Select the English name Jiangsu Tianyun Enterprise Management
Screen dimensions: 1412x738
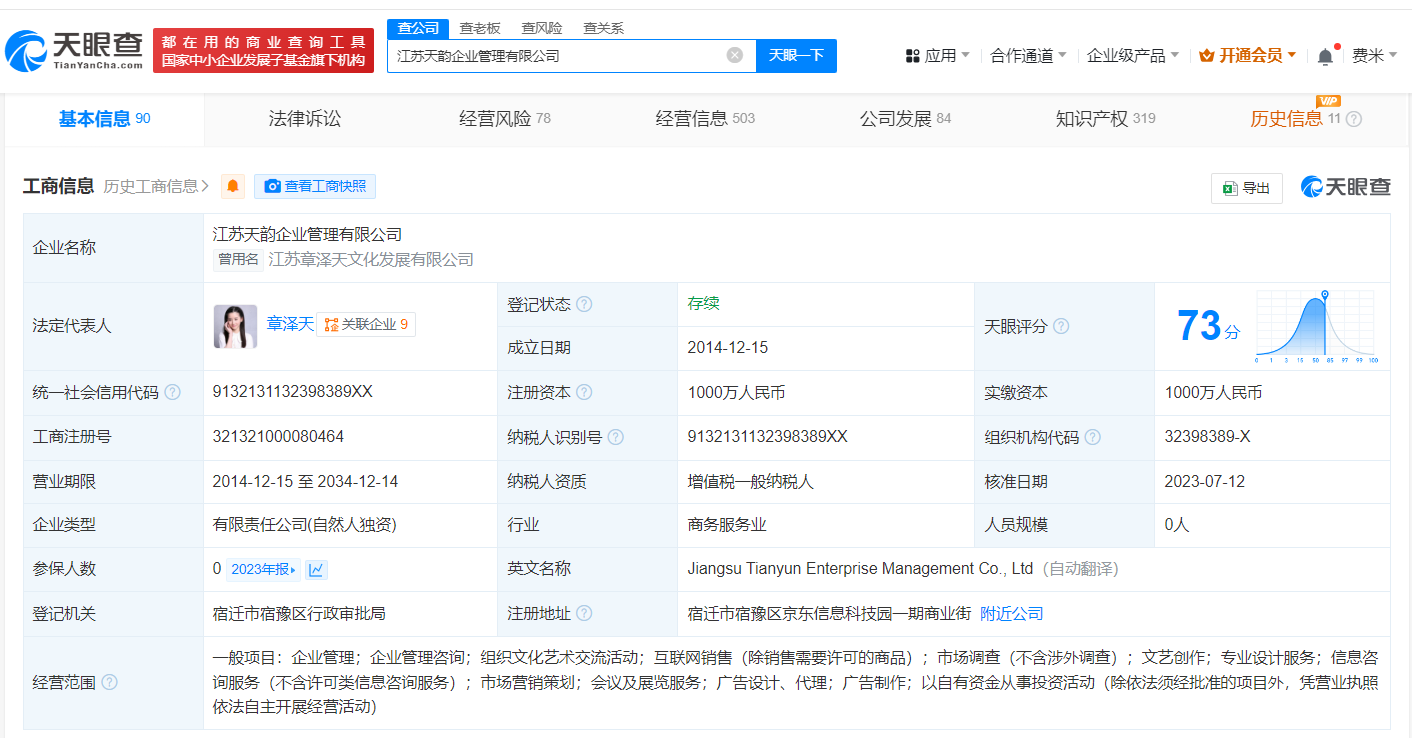pyautogui.click(x=860, y=569)
